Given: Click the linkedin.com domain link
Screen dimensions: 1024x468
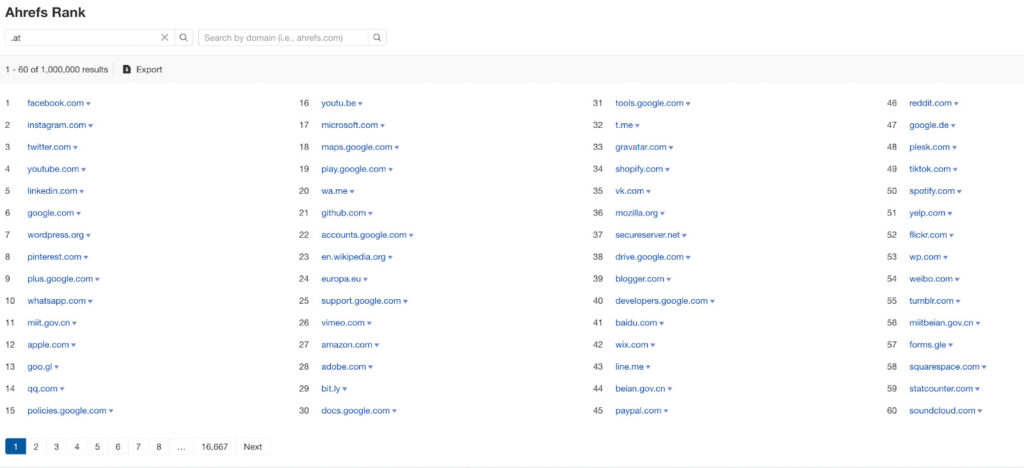Looking at the screenshot, I should coord(52,191).
